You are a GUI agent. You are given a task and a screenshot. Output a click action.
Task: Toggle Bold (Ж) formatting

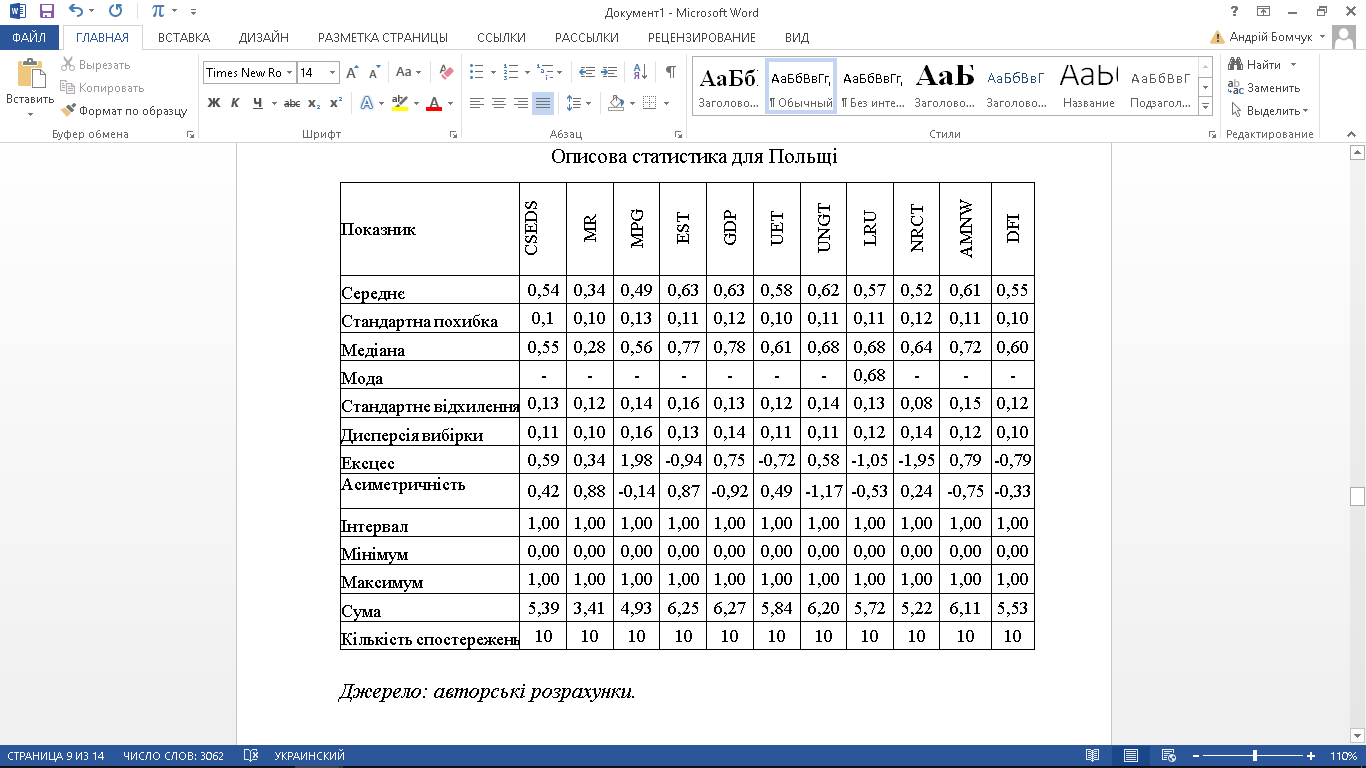pos(213,103)
